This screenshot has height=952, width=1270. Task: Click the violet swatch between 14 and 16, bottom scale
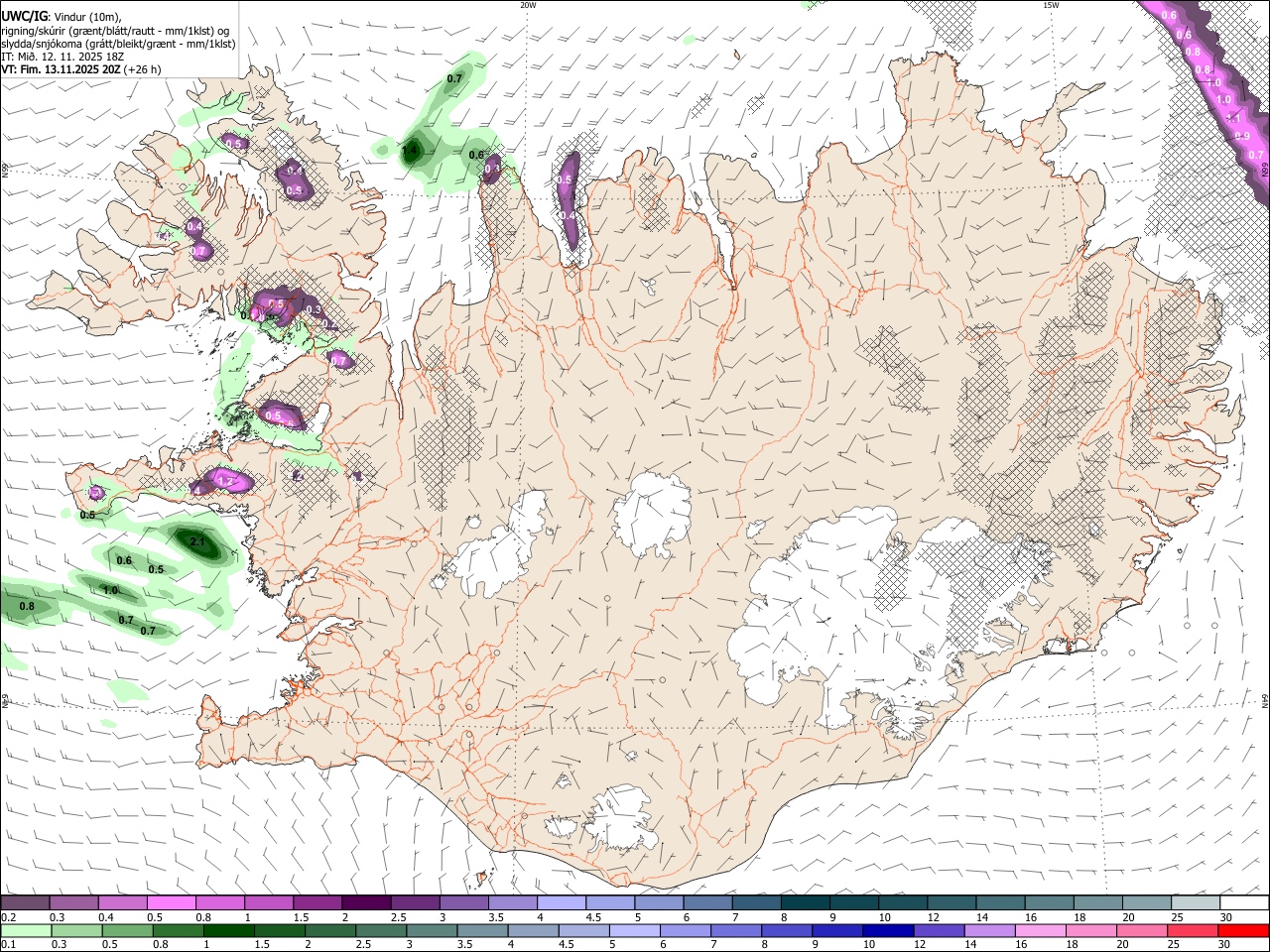click(988, 930)
